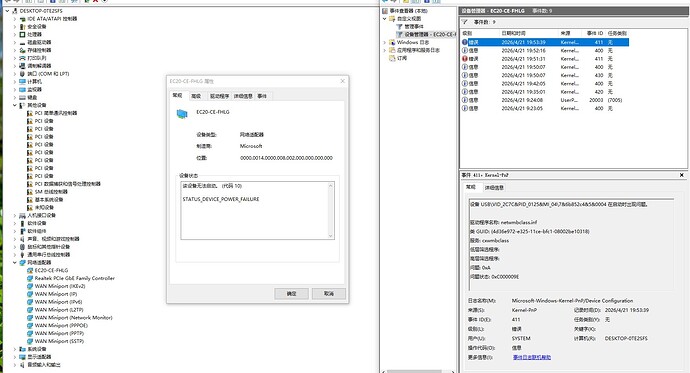Open the 高级 tab in the properties dialog
Viewport: 690px width, 373px height.
tap(196, 96)
